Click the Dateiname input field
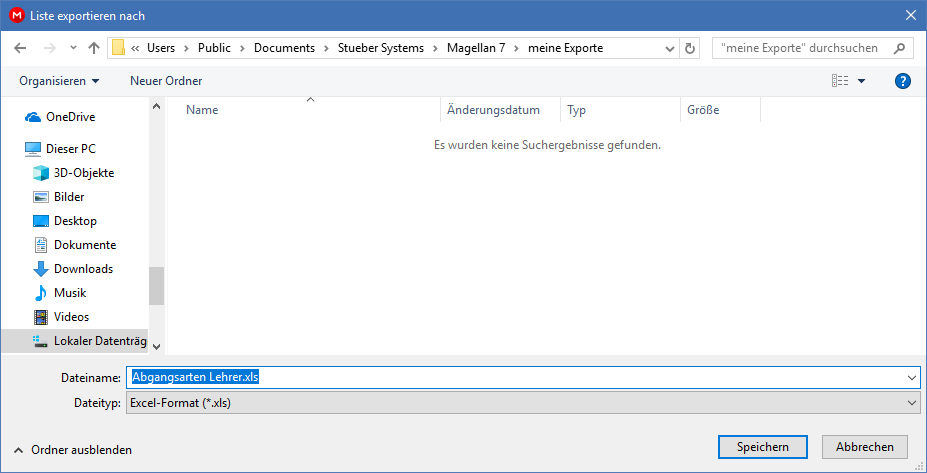 click(523, 377)
